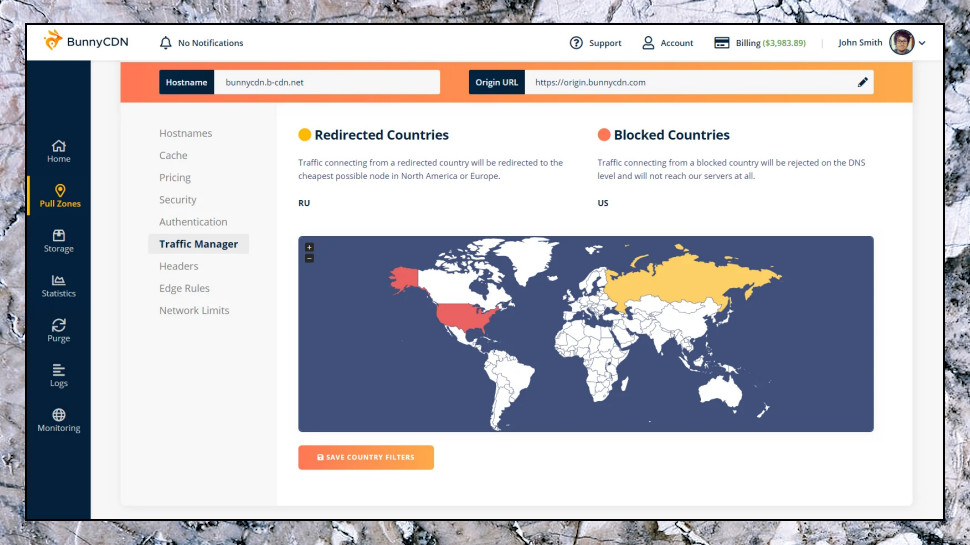Click the US blocked country code
This screenshot has height=545, width=970.
tap(603, 203)
